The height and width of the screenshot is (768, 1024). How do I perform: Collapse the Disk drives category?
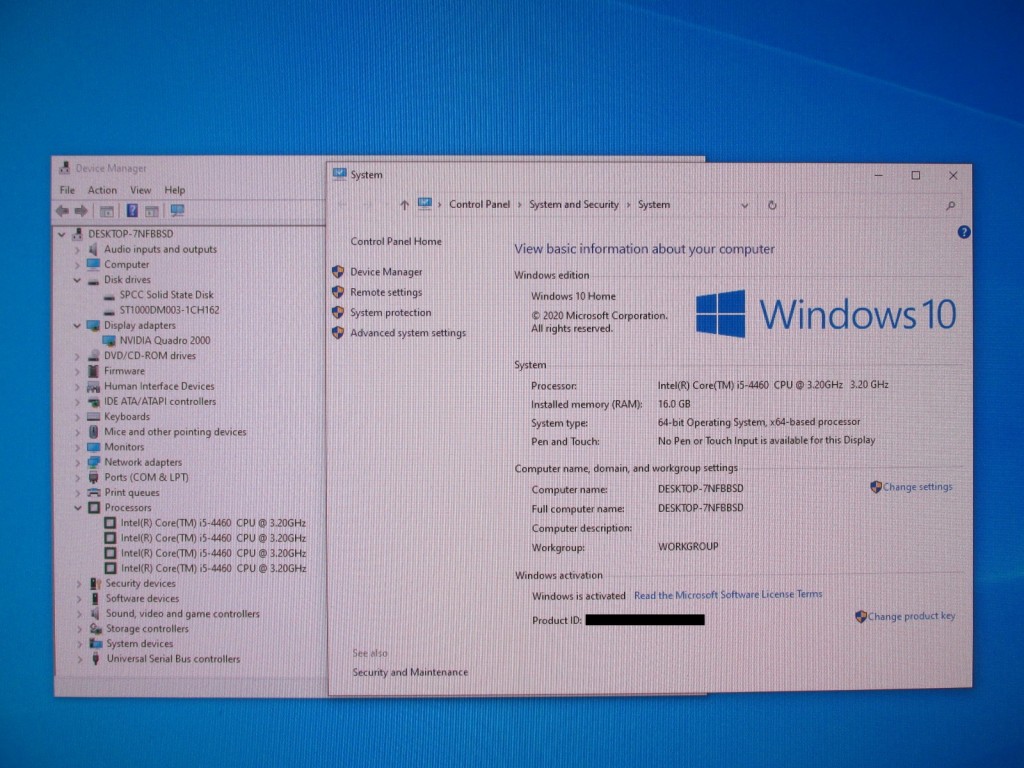pyautogui.click(x=78, y=280)
